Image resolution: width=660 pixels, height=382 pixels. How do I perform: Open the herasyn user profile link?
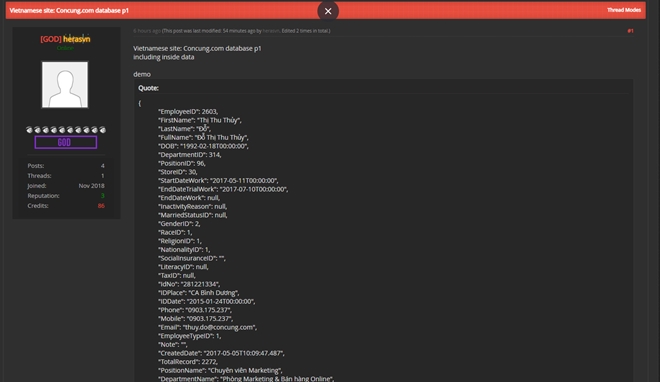pyautogui.click(x=77, y=39)
